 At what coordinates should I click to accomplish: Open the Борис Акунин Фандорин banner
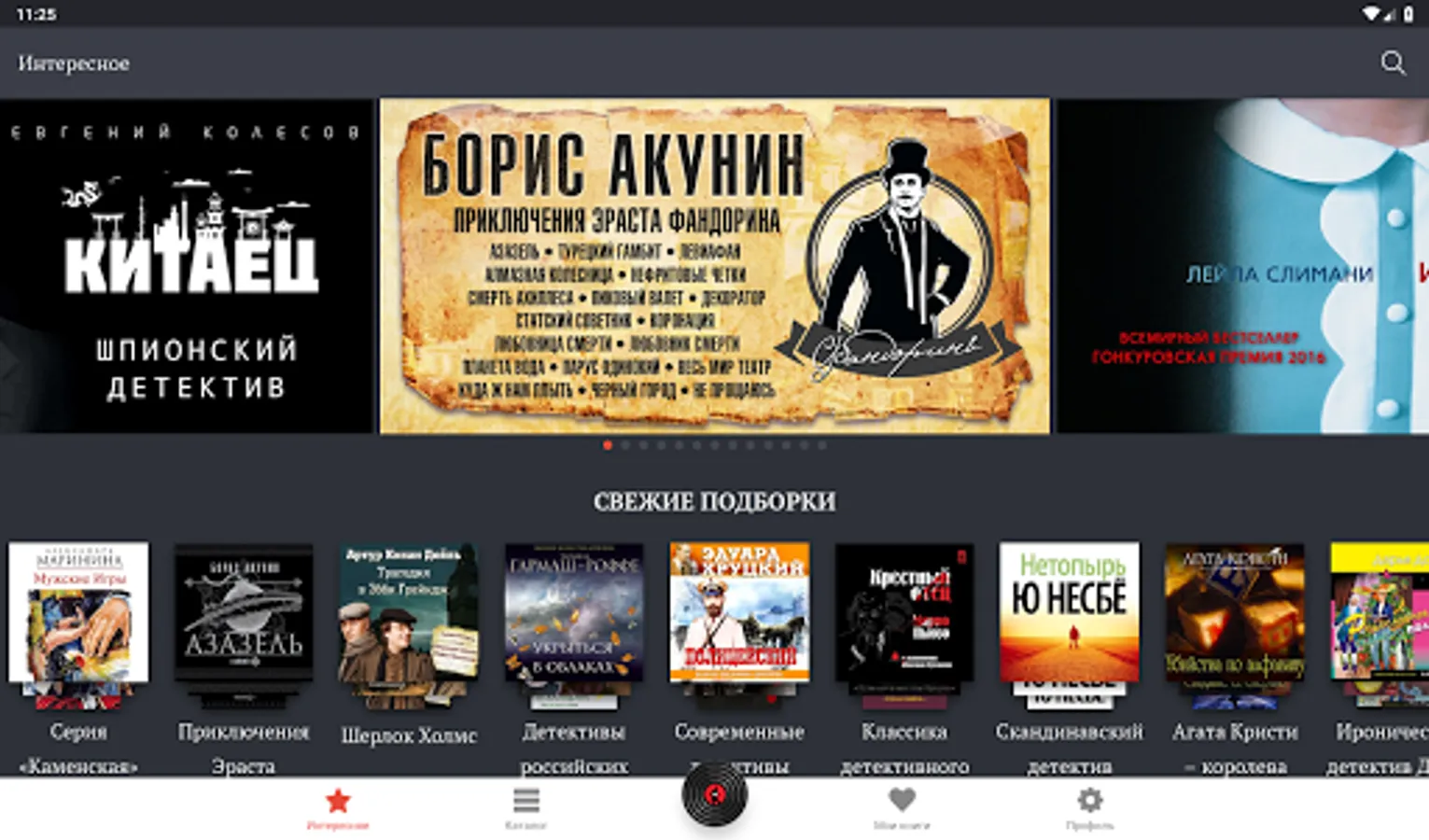coord(715,266)
